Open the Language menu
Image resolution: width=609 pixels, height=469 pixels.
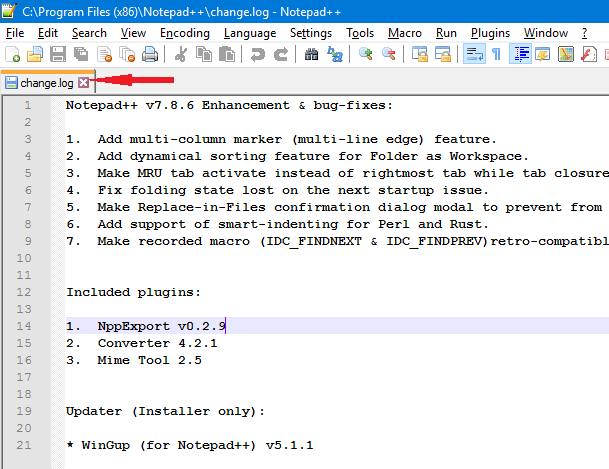(250, 33)
